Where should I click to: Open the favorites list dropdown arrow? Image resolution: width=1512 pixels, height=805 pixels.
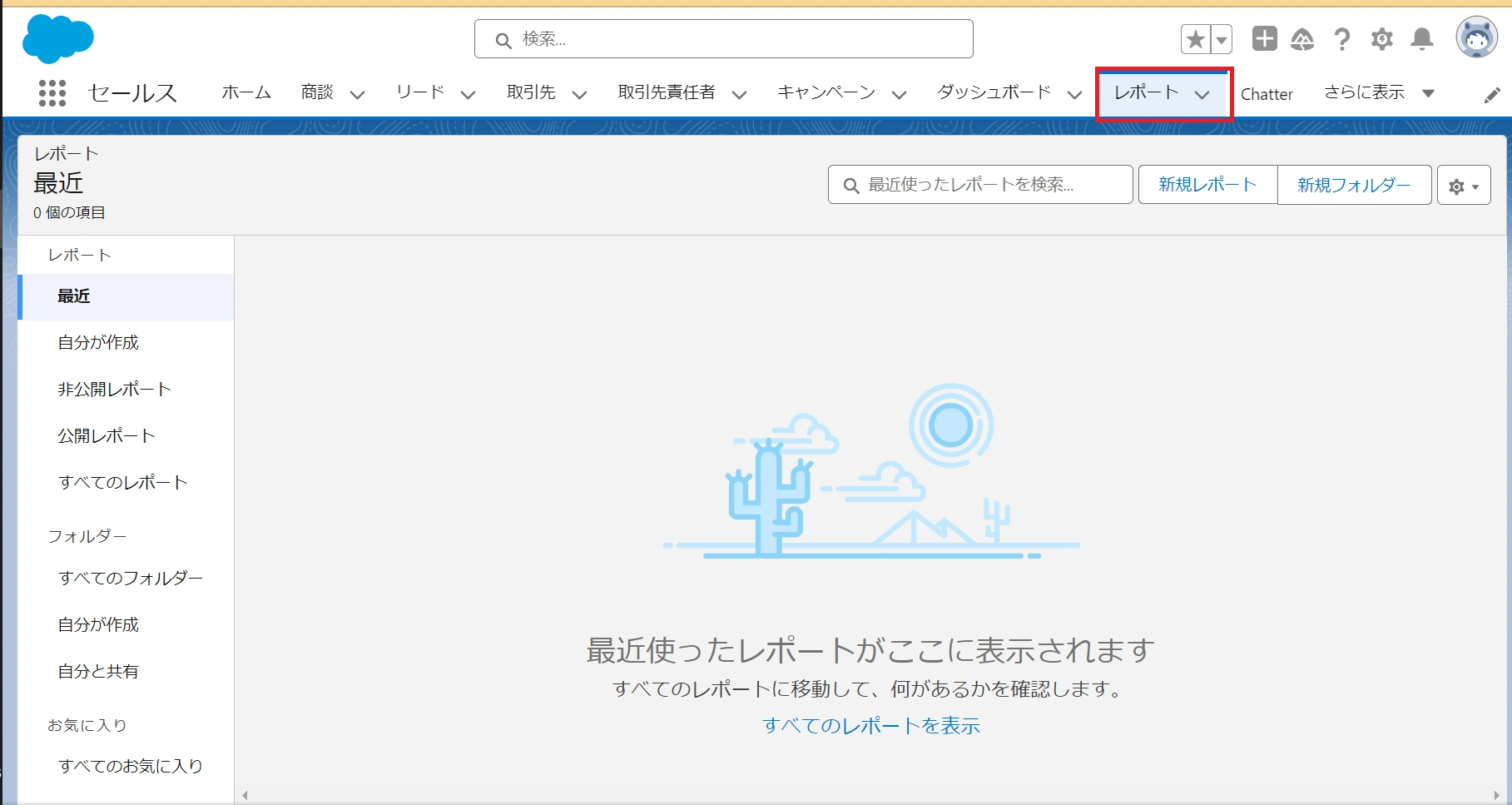pos(1222,39)
